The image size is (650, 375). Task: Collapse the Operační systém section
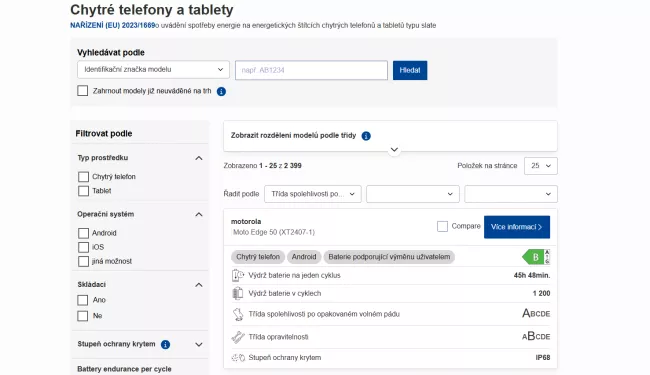pos(199,215)
